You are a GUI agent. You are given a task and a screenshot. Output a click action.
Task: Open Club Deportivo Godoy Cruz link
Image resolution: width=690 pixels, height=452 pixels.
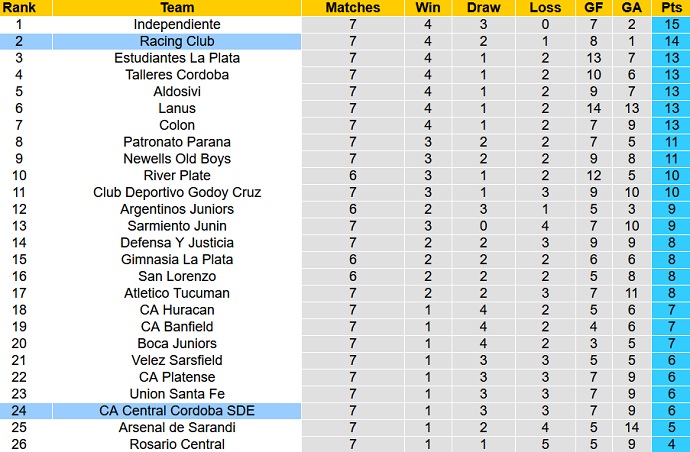(176, 192)
